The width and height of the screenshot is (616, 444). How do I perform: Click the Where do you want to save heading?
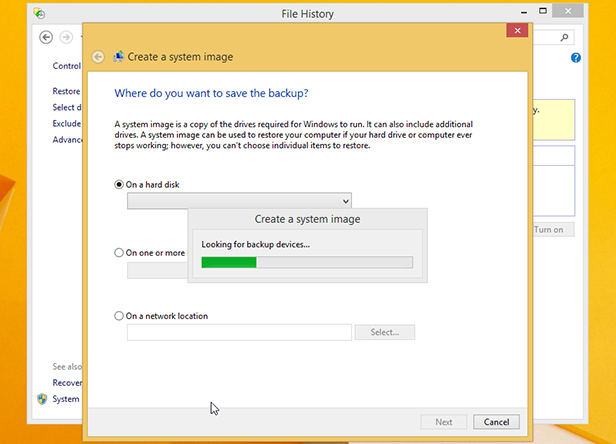coord(211,93)
